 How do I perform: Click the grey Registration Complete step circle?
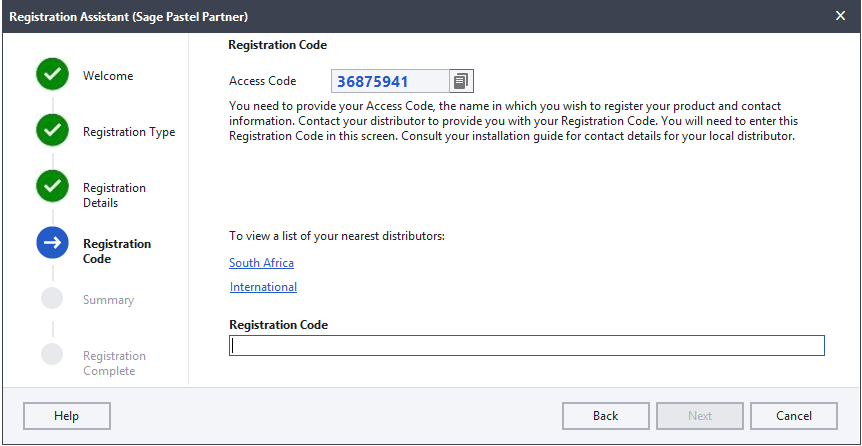click(x=52, y=355)
